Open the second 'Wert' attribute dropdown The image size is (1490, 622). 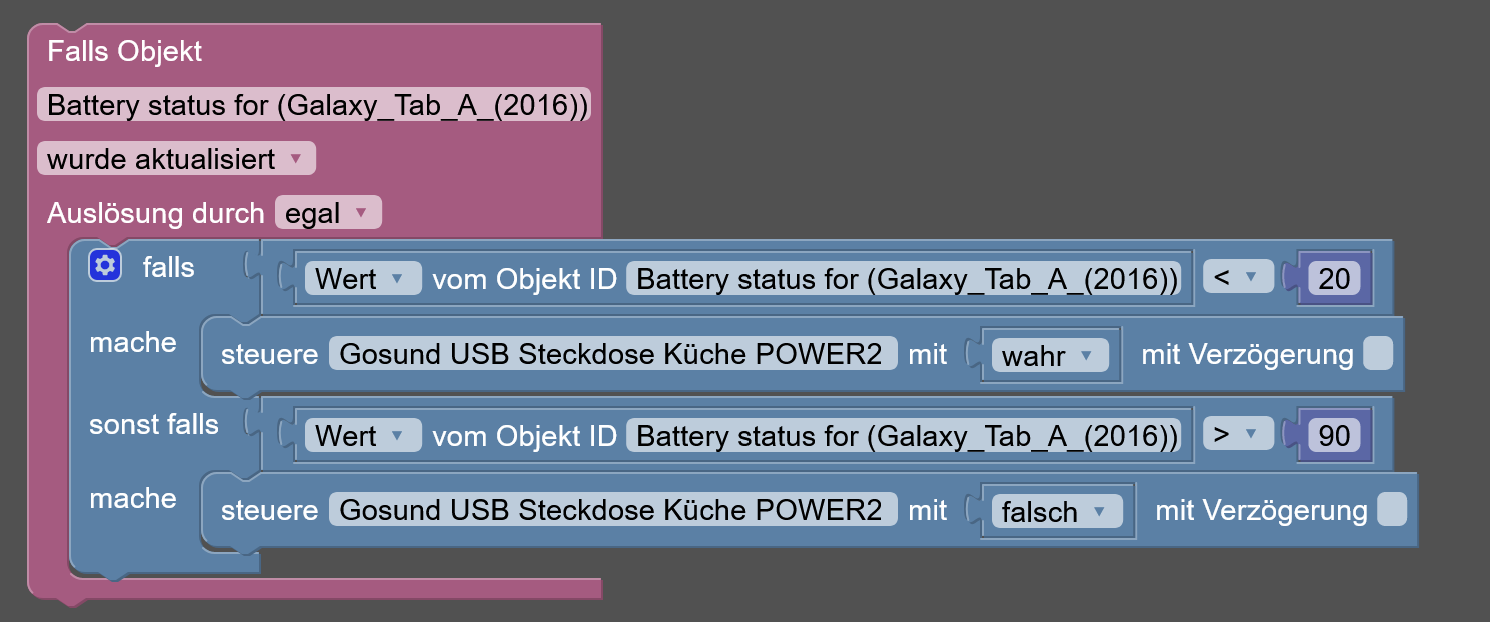362,435
